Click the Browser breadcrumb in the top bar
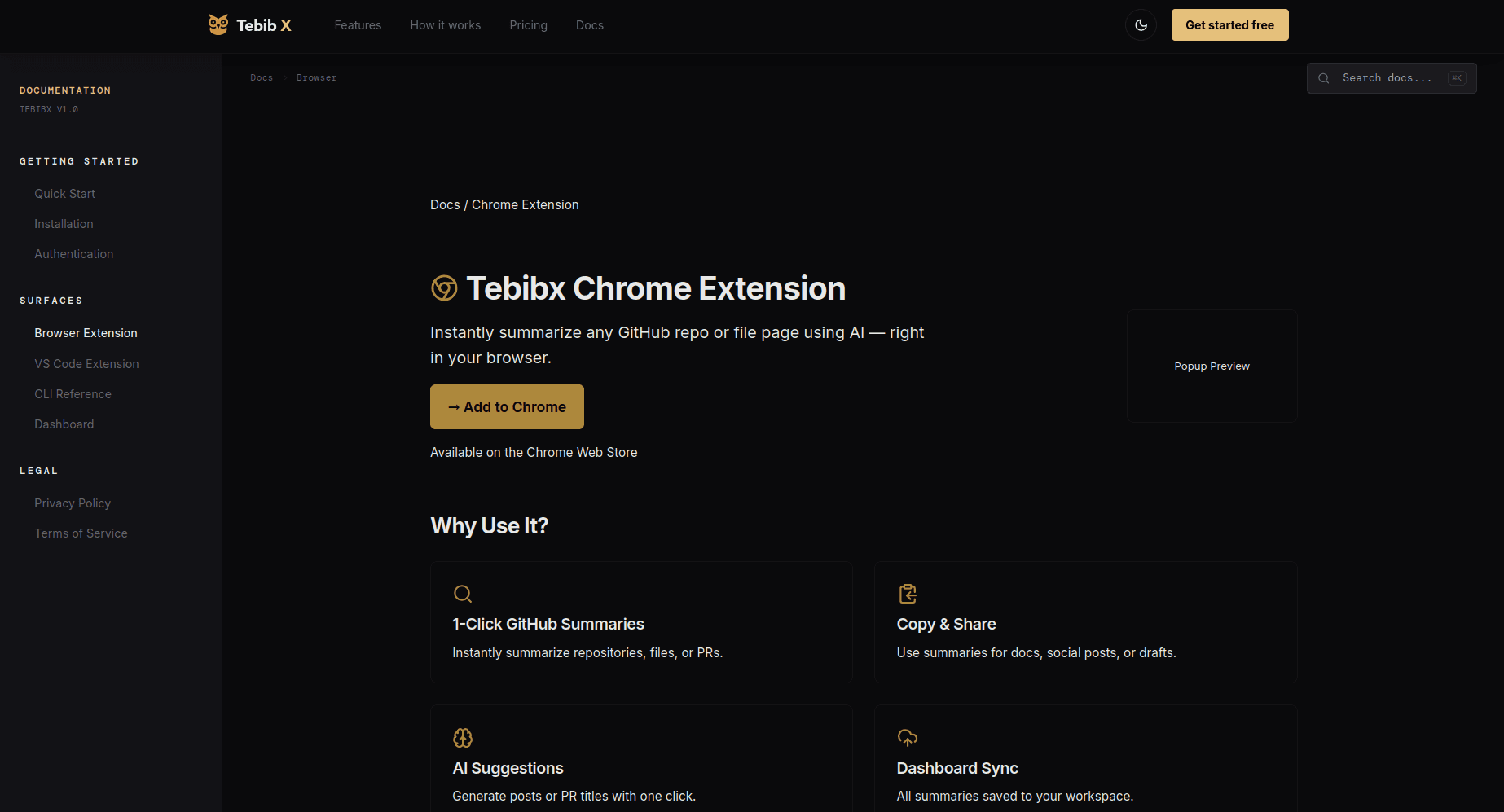Viewport: 1504px width, 812px height. 316,78
